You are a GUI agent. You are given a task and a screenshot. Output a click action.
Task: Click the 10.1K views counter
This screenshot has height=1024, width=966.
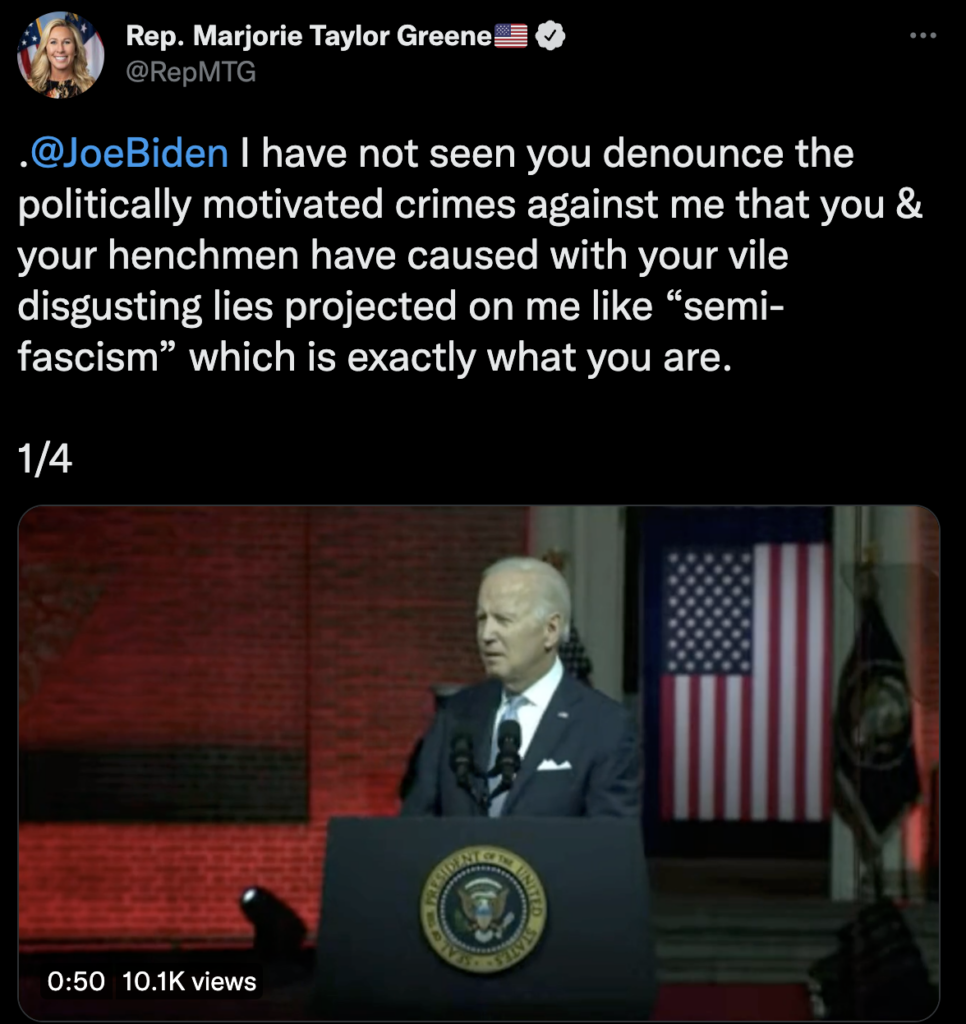189,981
